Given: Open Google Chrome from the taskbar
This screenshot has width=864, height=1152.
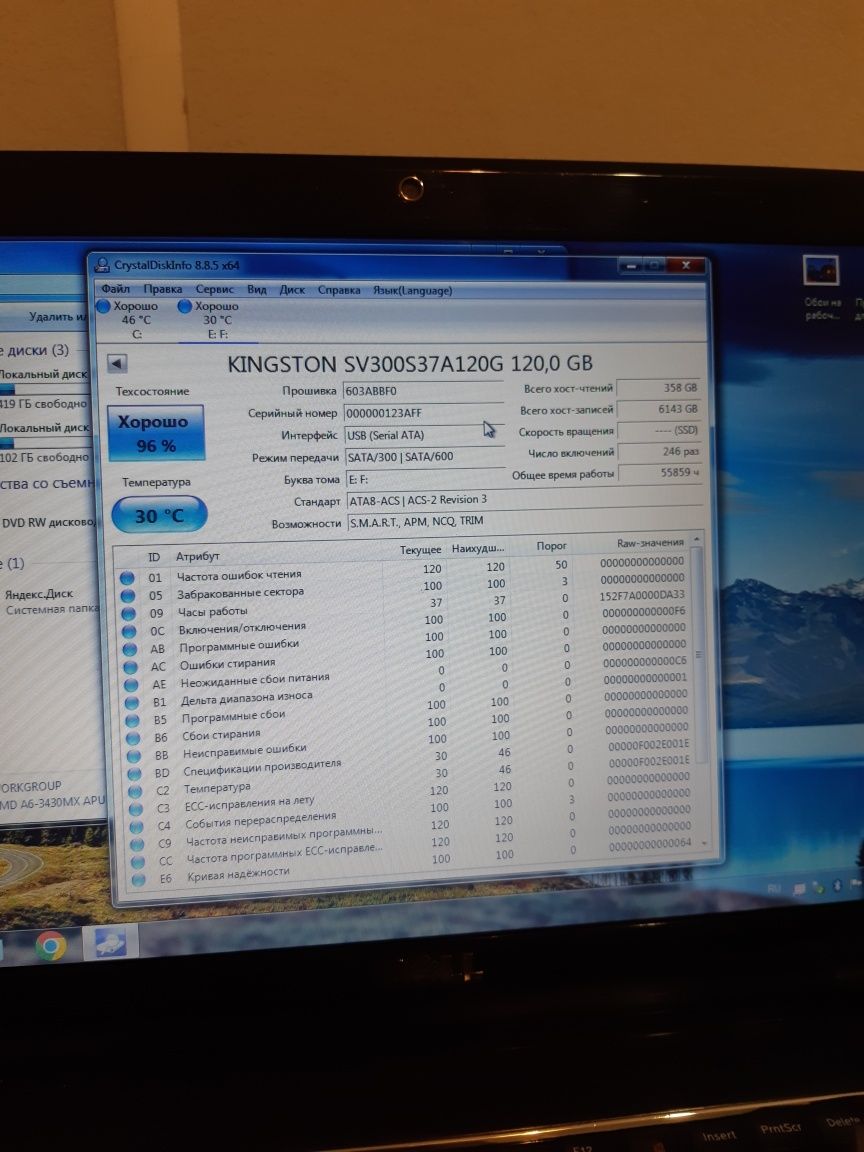Looking at the screenshot, I should pos(50,945).
